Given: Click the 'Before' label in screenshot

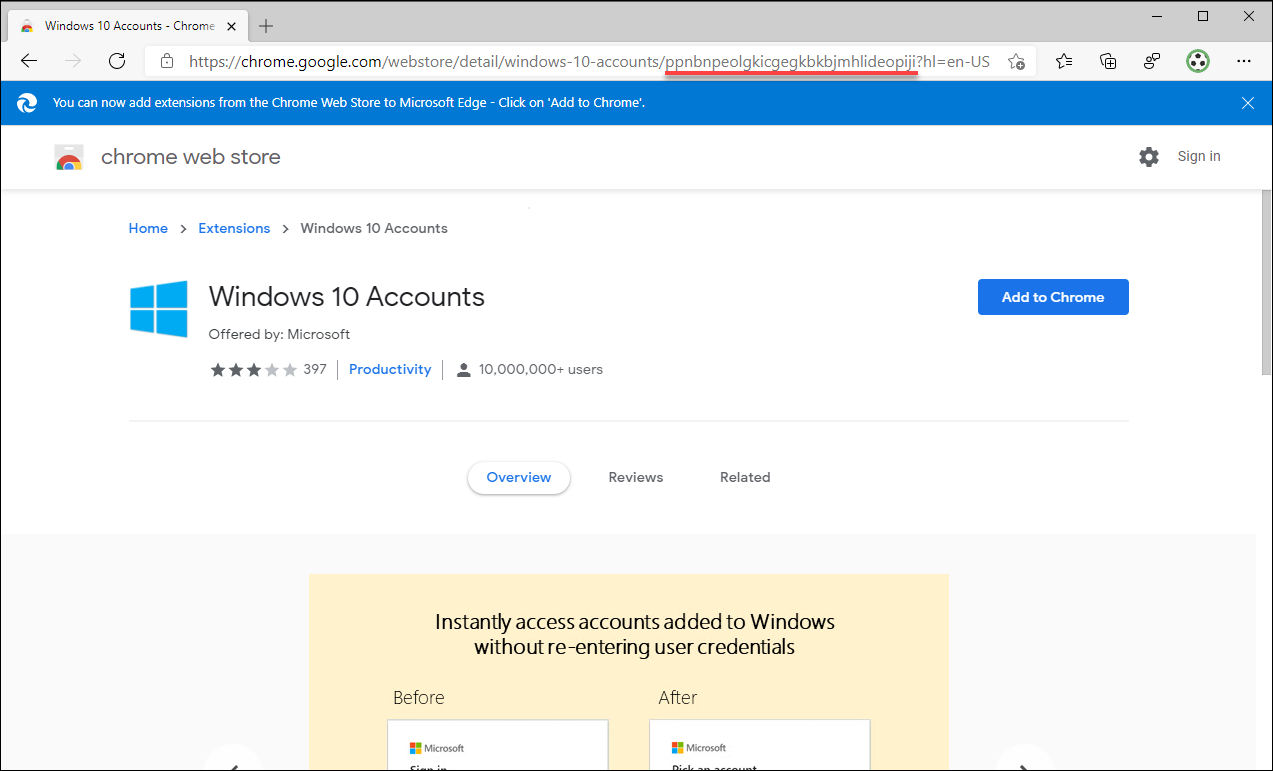Looking at the screenshot, I should click(x=419, y=697).
